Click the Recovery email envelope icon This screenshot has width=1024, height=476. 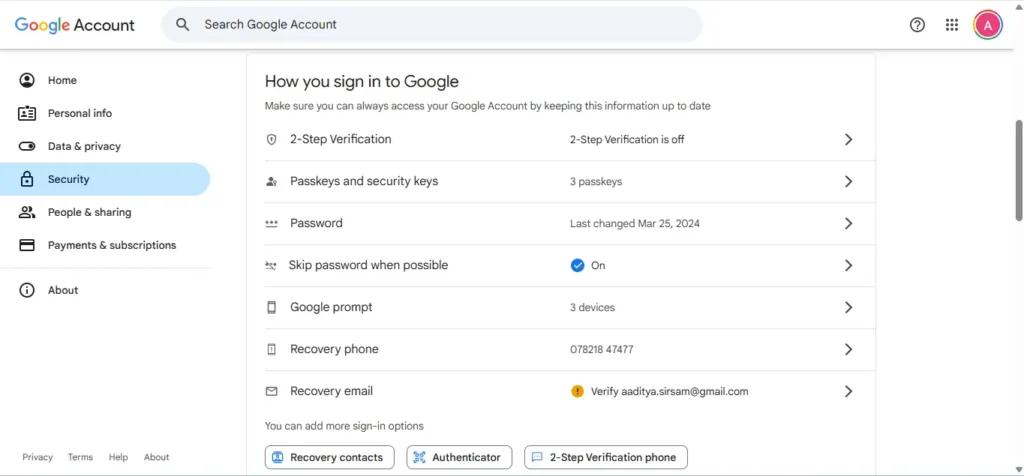pos(271,392)
